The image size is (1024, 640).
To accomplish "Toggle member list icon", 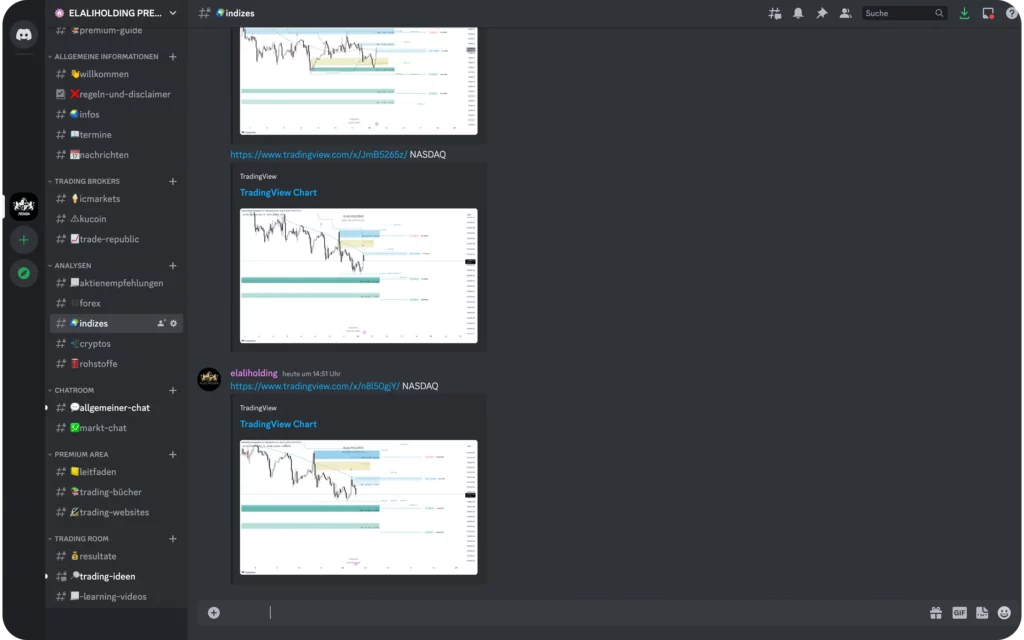I will tap(845, 13).
